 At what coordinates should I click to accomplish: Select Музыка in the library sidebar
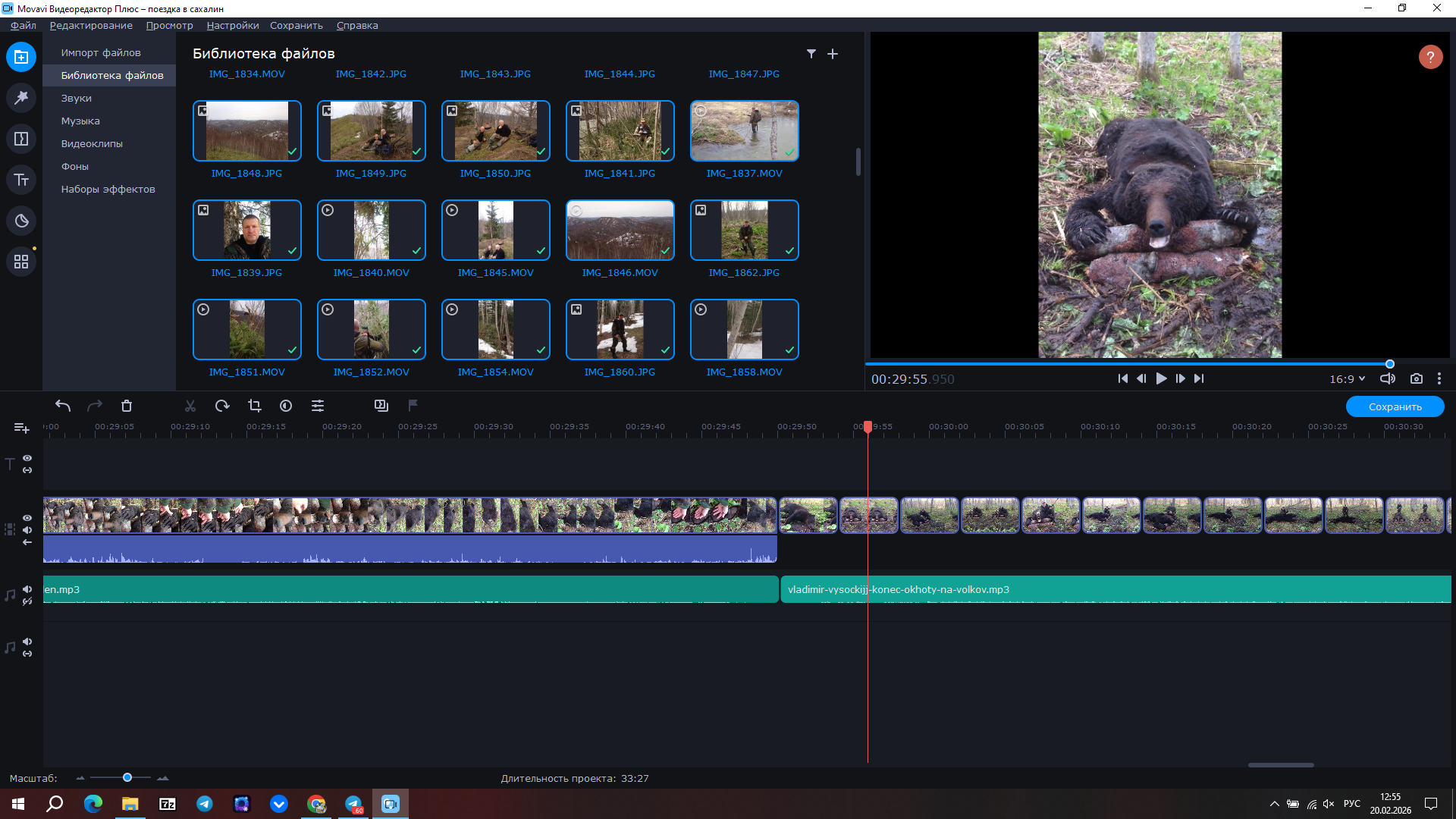[x=80, y=121]
